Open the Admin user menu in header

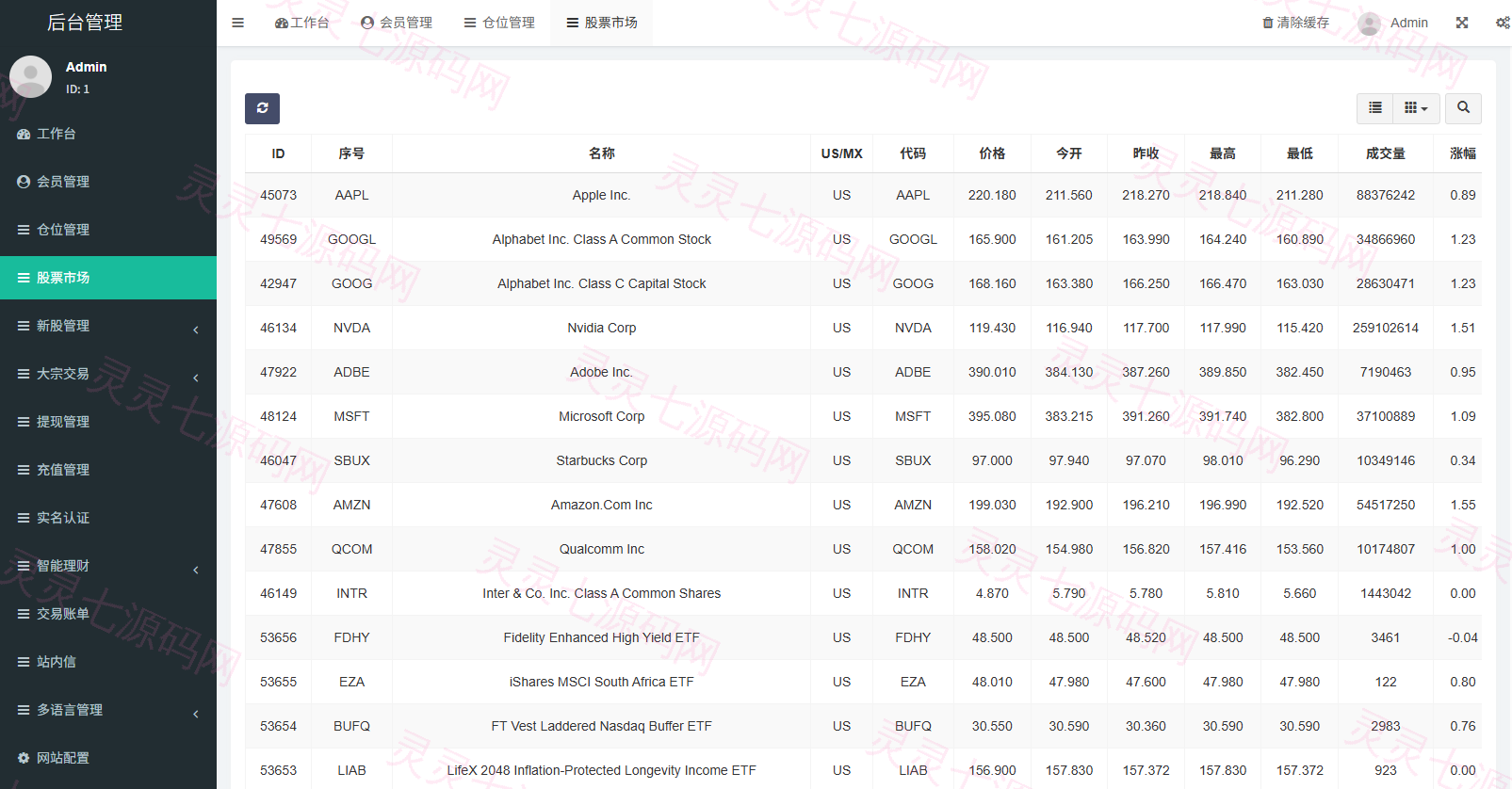coord(1393,23)
